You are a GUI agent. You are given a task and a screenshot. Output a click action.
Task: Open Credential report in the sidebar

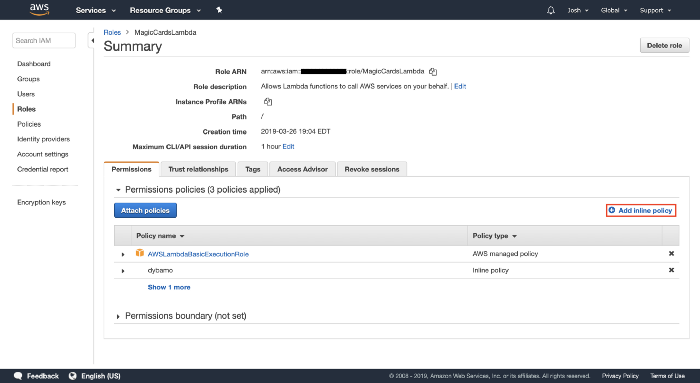coord(43,170)
